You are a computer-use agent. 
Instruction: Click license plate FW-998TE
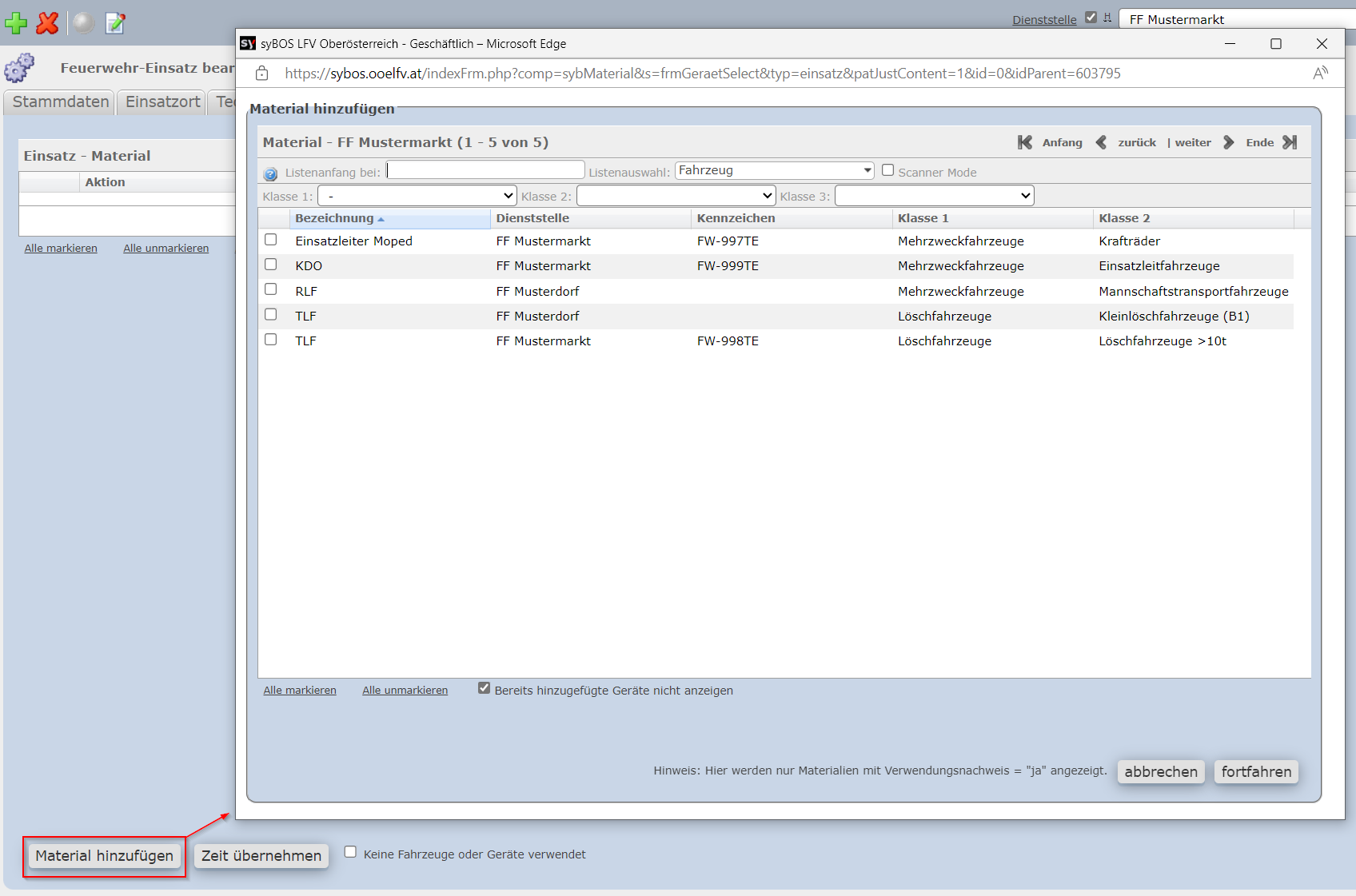(x=728, y=341)
